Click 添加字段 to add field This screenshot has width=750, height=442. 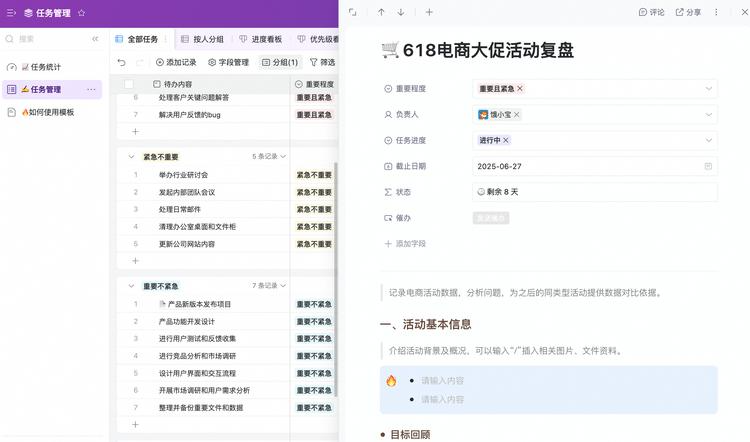405,244
